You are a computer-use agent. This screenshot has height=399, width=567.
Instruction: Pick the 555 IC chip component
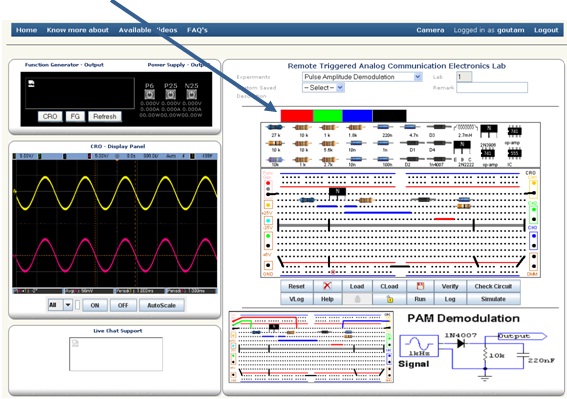click(514, 153)
